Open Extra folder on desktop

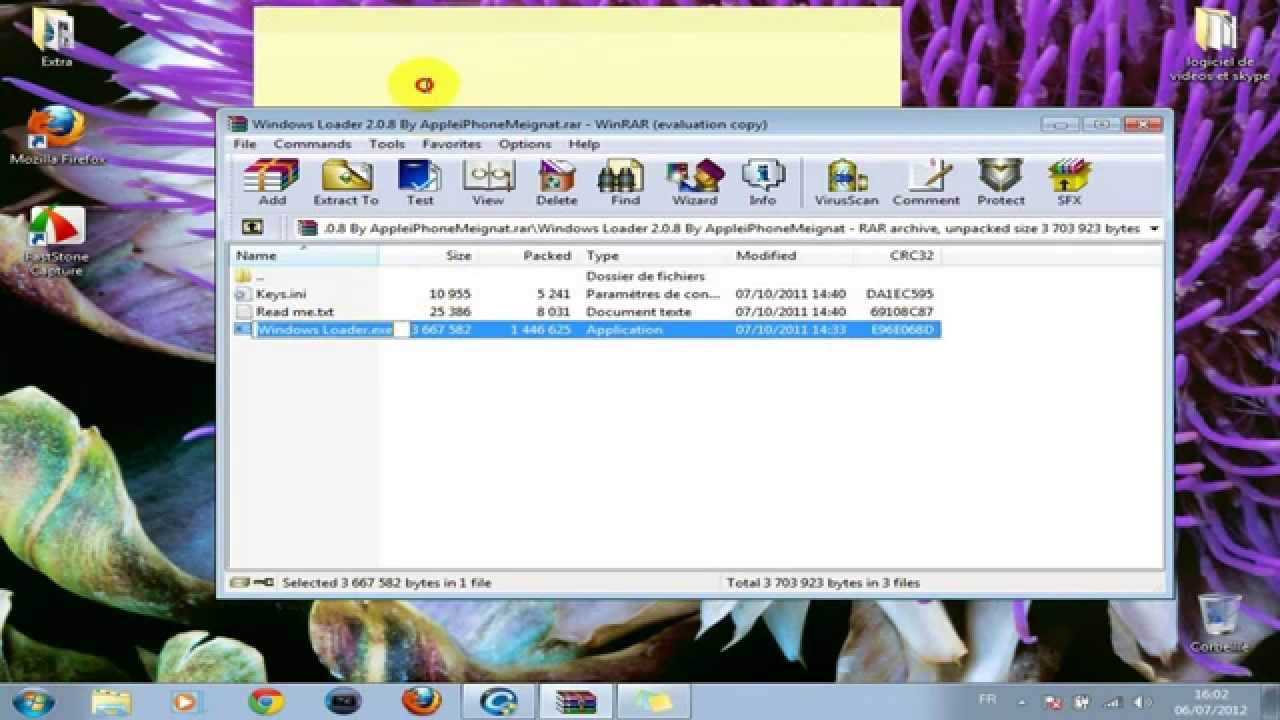[x=56, y=38]
